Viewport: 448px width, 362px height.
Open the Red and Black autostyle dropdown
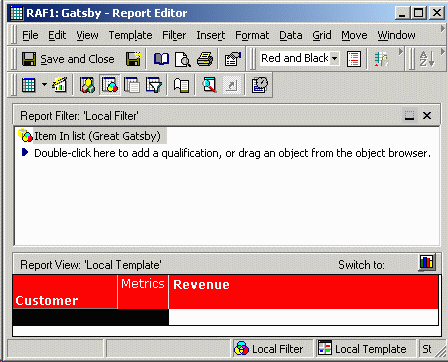click(334, 59)
